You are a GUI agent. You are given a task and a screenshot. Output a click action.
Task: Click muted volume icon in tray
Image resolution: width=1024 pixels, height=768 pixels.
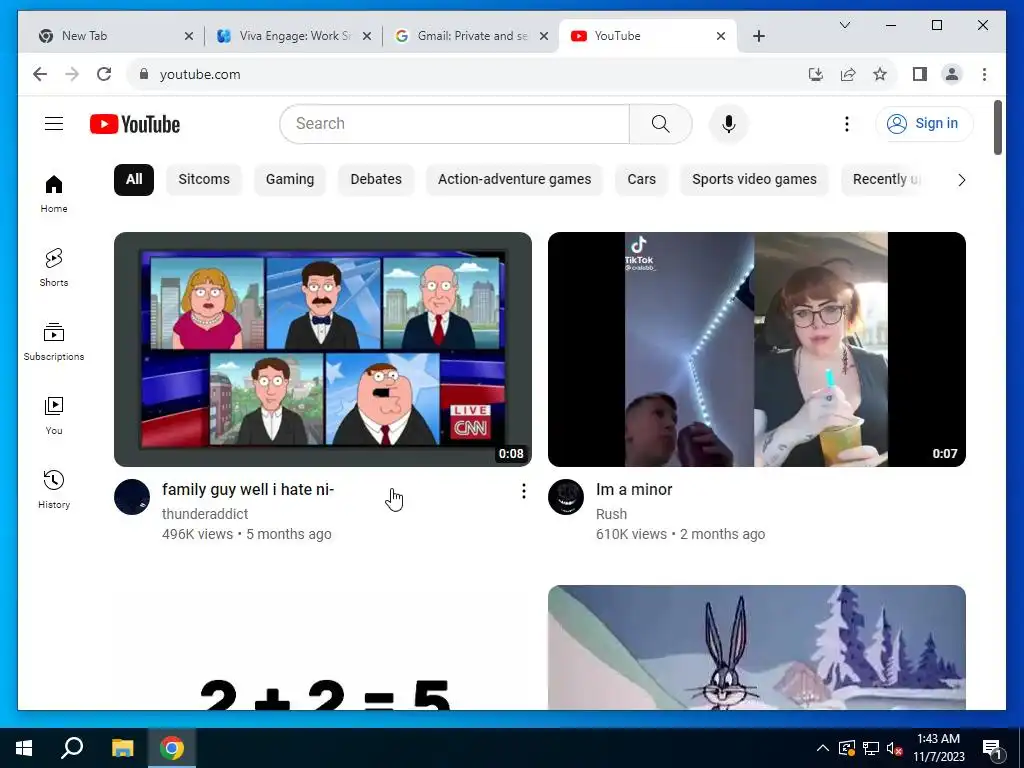point(894,748)
